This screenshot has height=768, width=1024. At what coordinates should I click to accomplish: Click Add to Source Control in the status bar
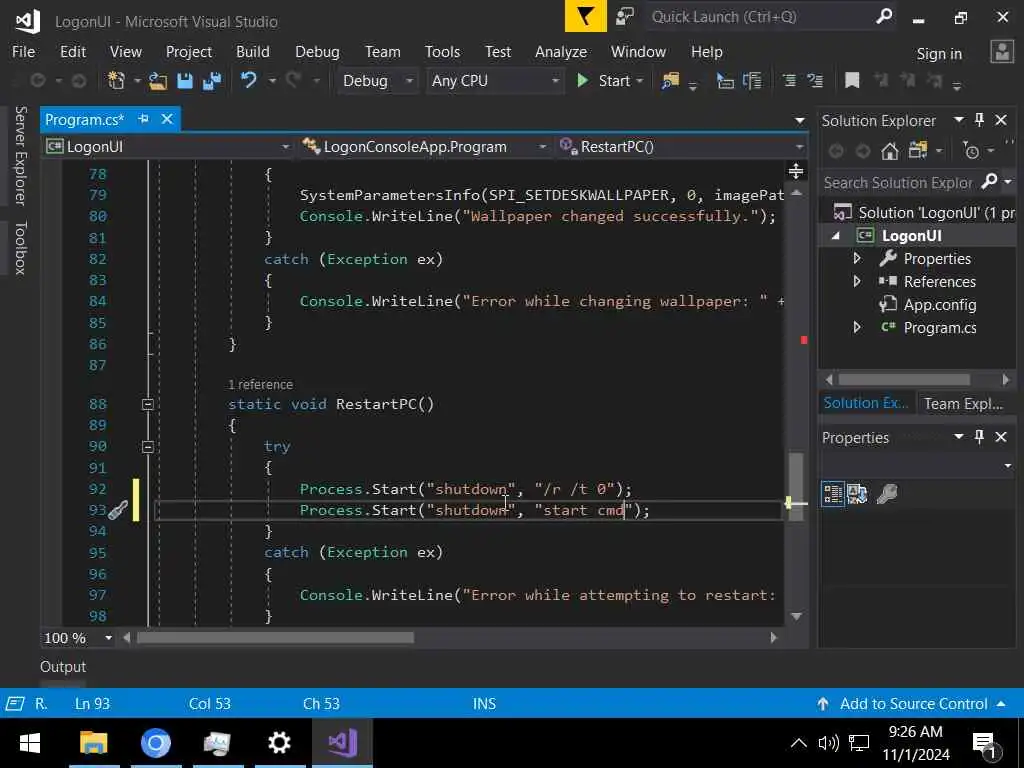coord(913,703)
